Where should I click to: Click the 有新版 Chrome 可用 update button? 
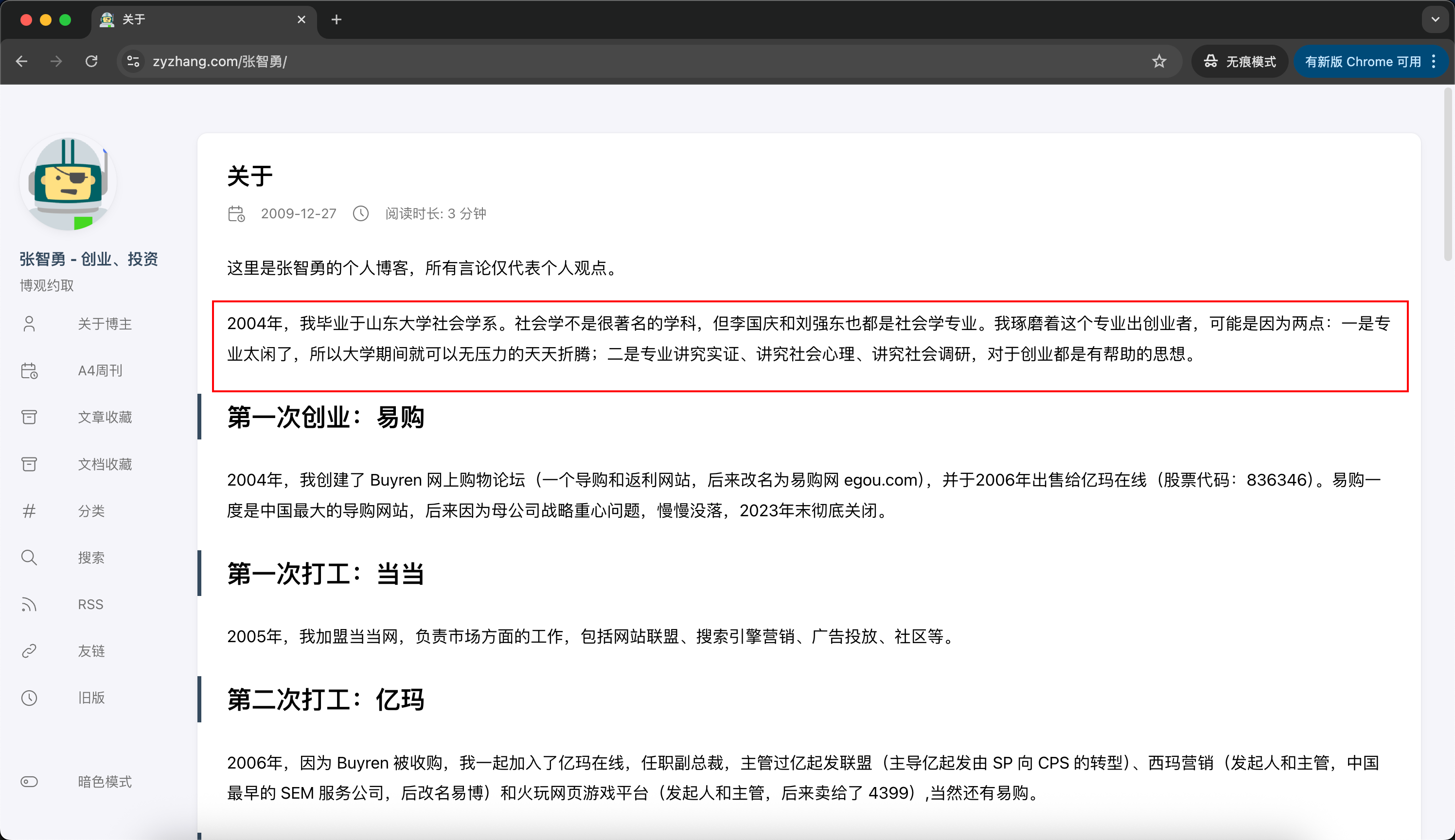pyautogui.click(x=1362, y=61)
